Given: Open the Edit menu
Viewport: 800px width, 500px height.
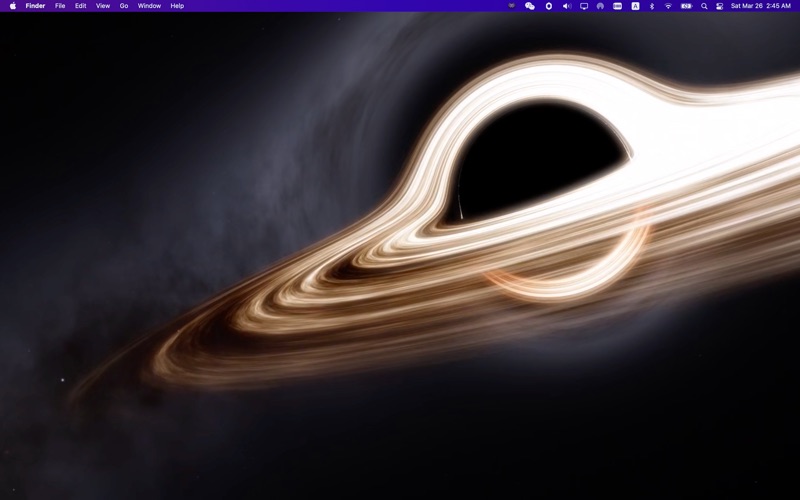Looking at the screenshot, I should (x=80, y=6).
